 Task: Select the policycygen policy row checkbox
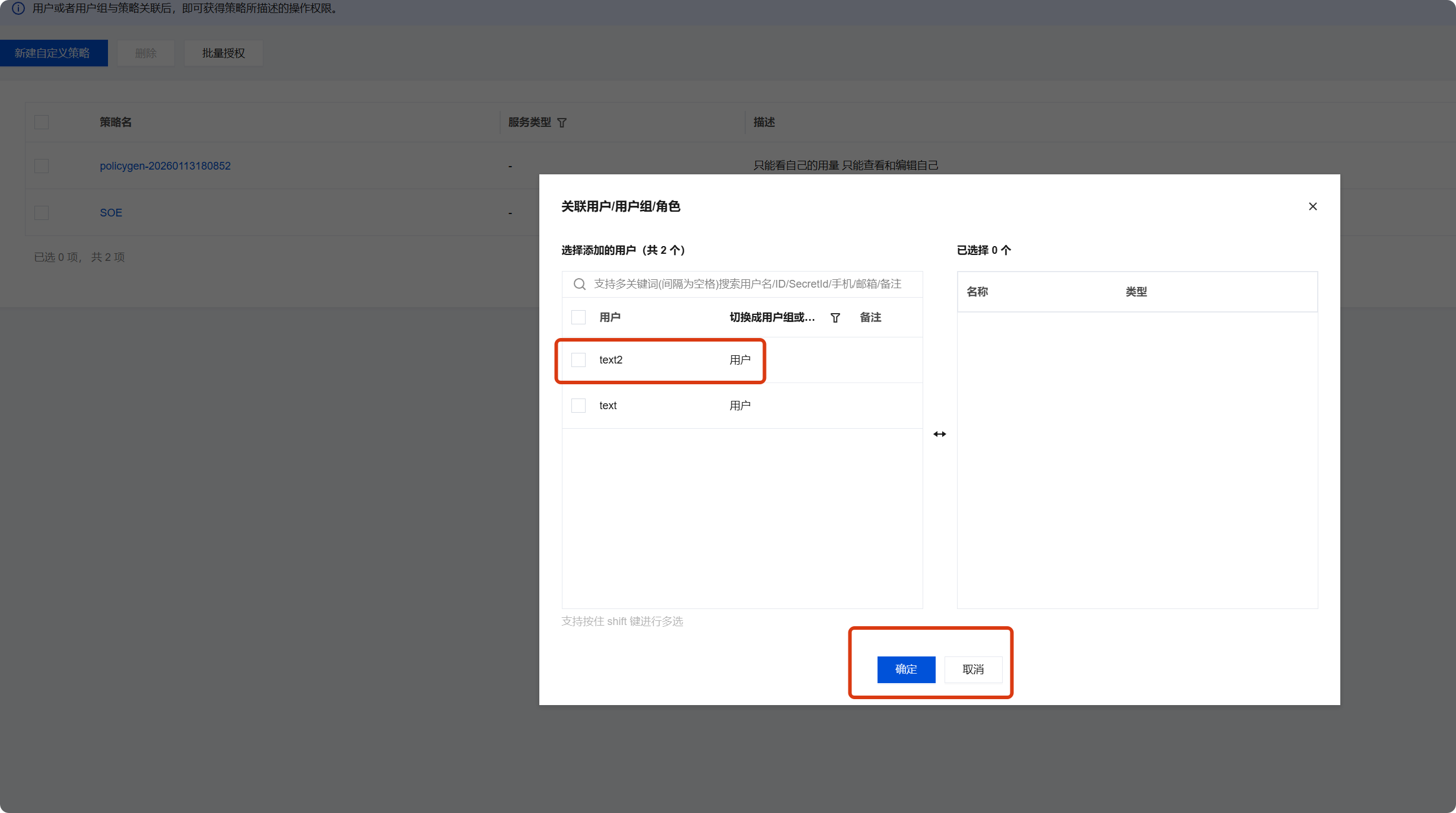click(x=42, y=166)
